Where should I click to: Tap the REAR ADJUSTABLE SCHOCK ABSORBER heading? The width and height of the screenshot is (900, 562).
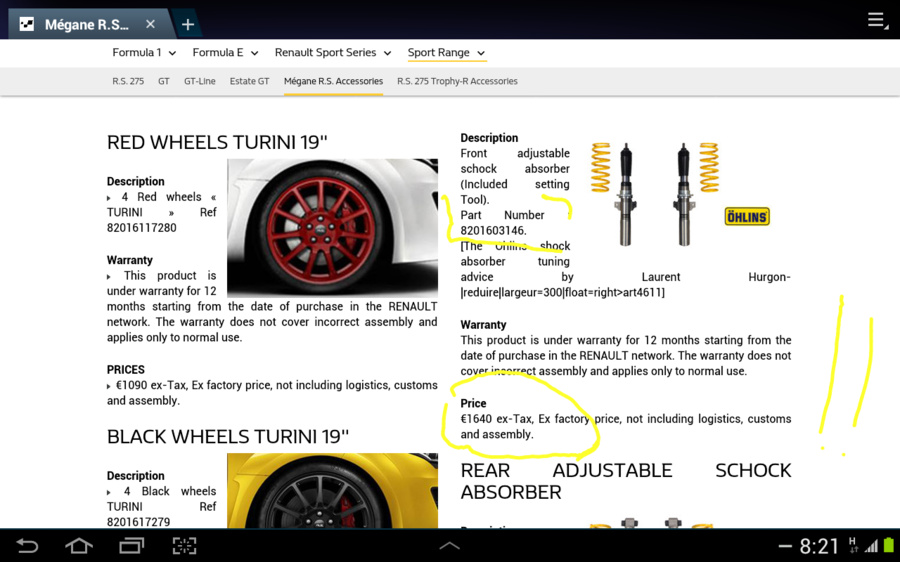(626, 481)
